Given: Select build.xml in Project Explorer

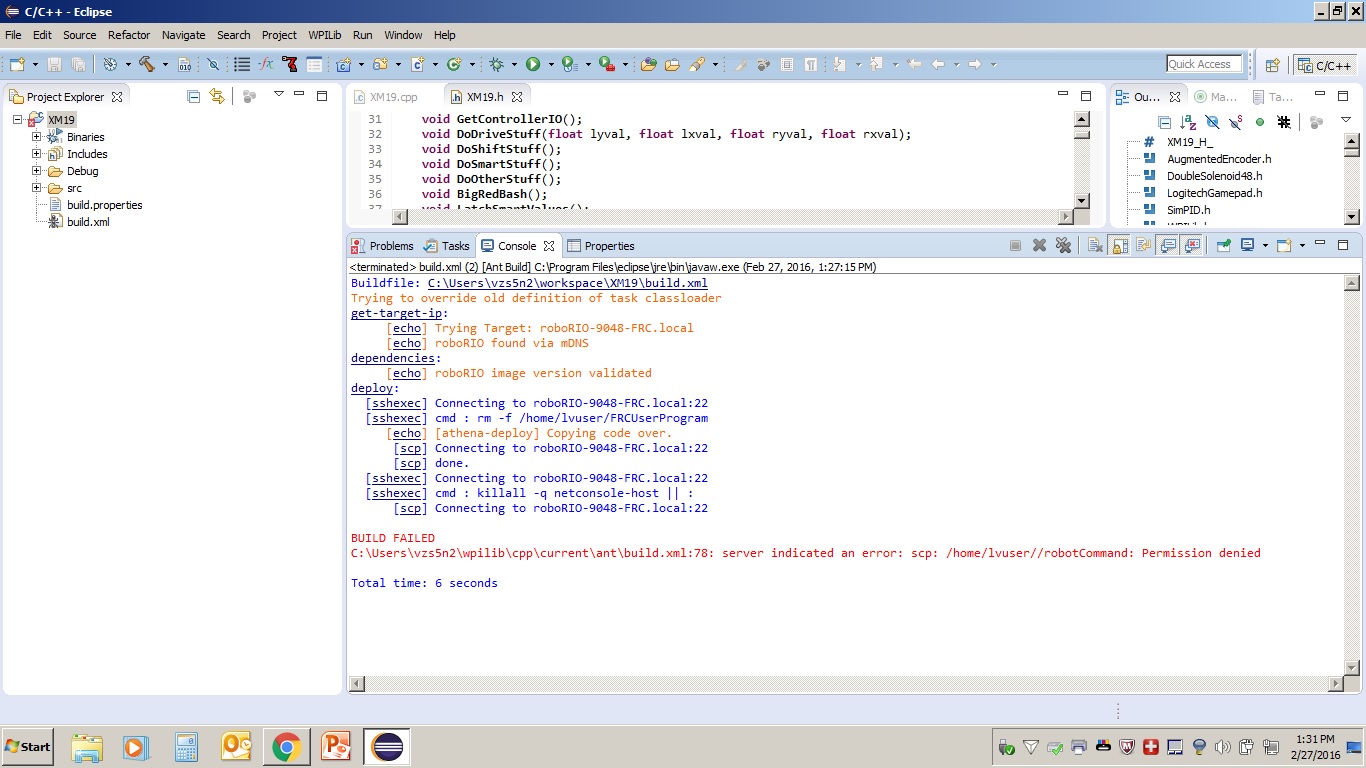Looking at the screenshot, I should coord(88,222).
